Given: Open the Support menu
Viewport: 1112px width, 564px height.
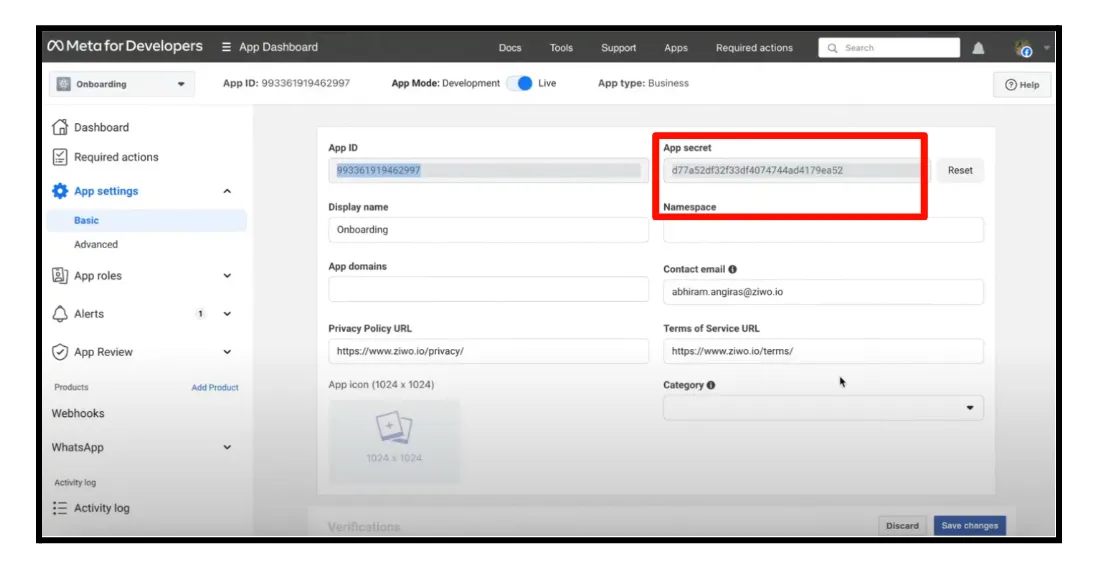Looking at the screenshot, I should click(x=618, y=48).
